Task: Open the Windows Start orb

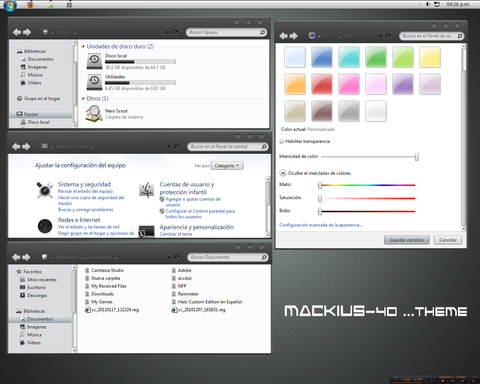Action: (10, 5)
